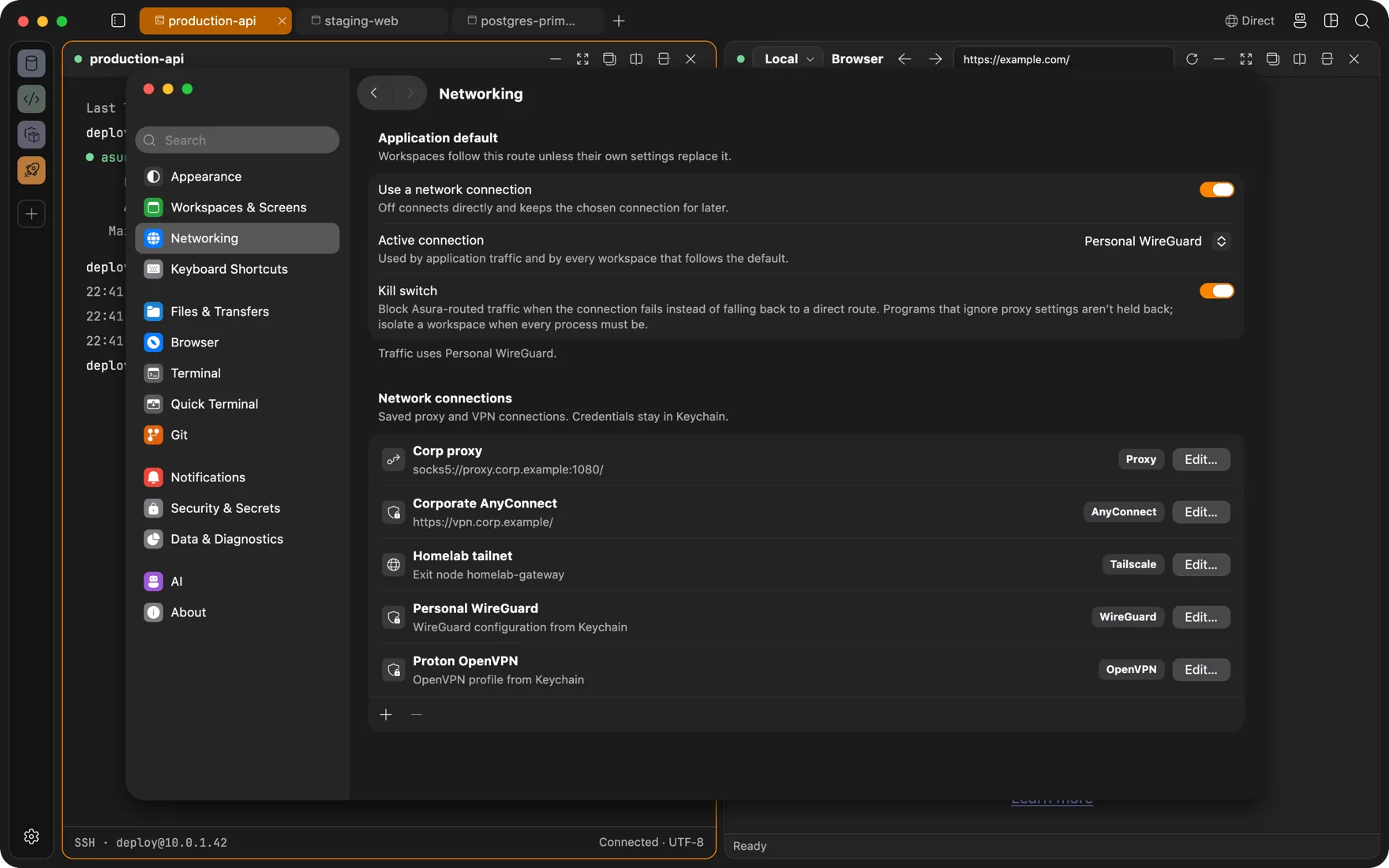This screenshot has height=868, width=1389.
Task: Open the Local dropdown in browser pane
Action: 788,58
